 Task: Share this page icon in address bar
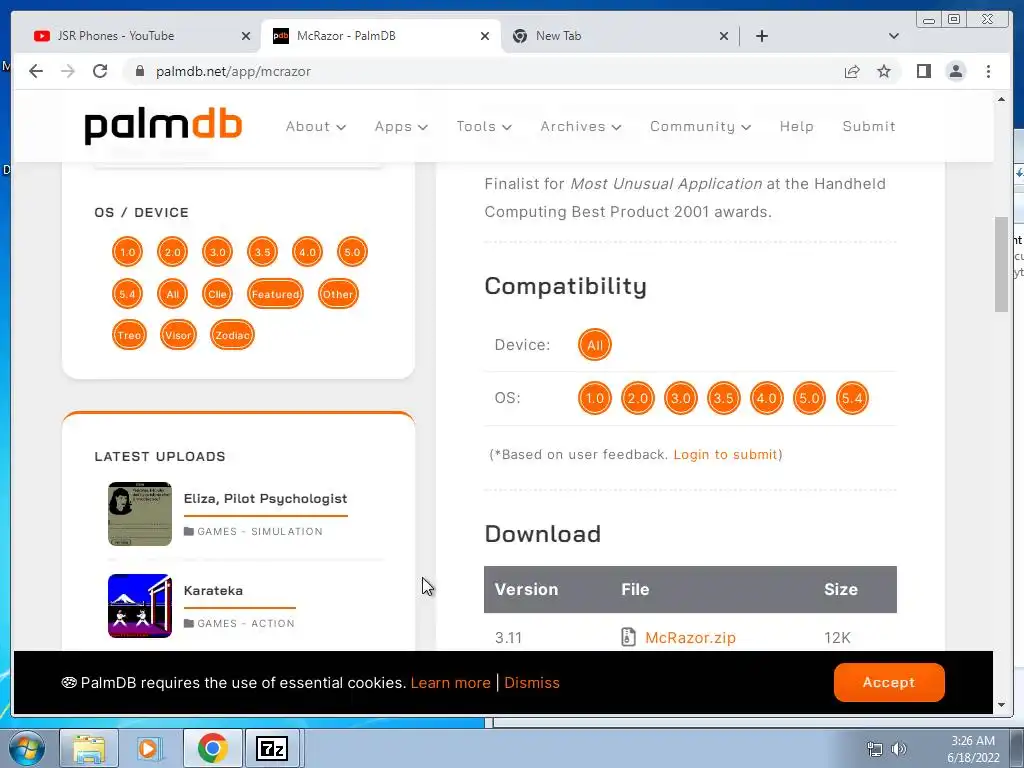(x=852, y=71)
